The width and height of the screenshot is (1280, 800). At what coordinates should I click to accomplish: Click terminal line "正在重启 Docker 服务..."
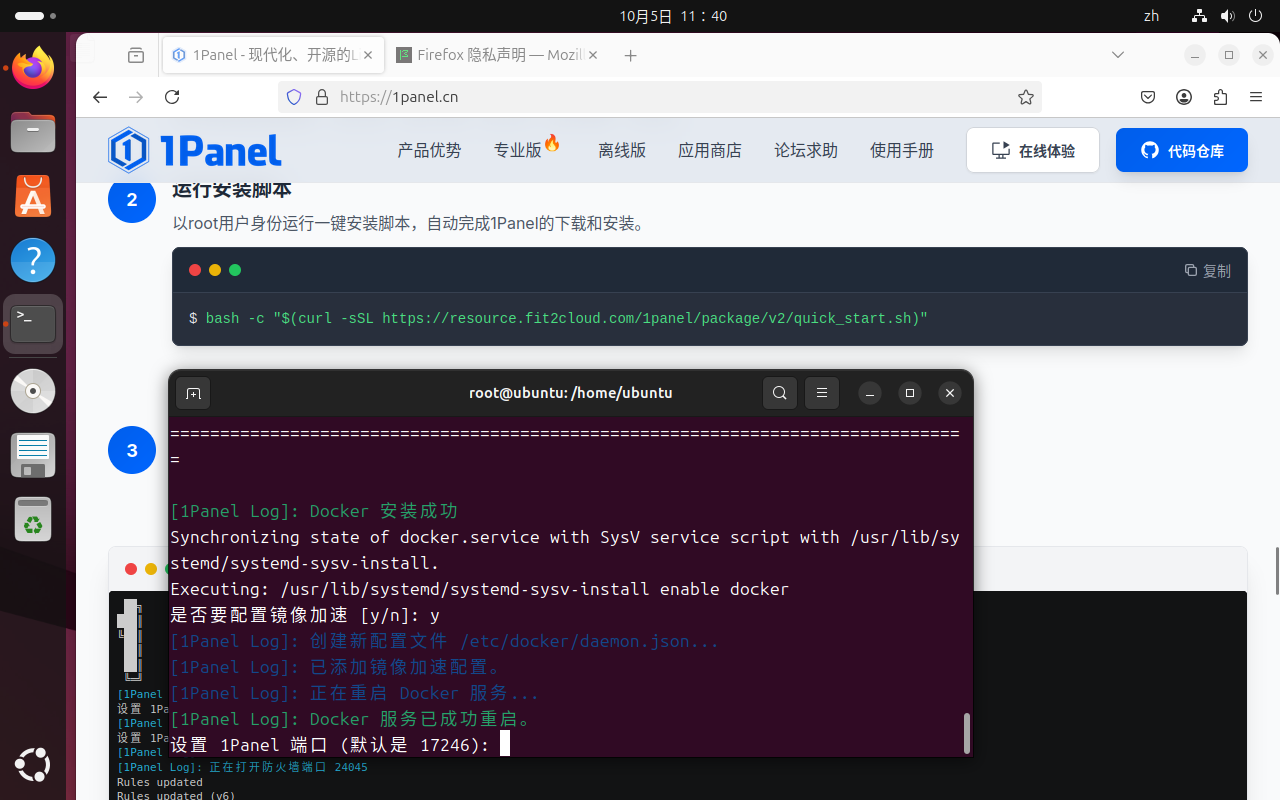(x=355, y=693)
